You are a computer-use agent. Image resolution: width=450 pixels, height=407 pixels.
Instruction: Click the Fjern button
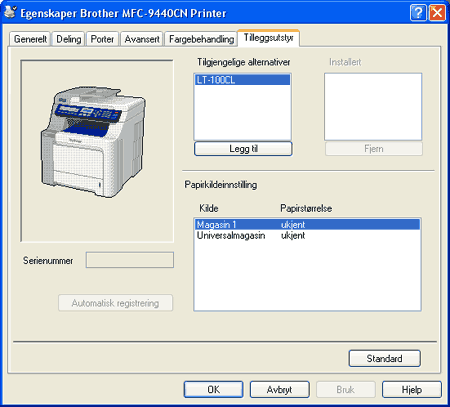(x=374, y=149)
